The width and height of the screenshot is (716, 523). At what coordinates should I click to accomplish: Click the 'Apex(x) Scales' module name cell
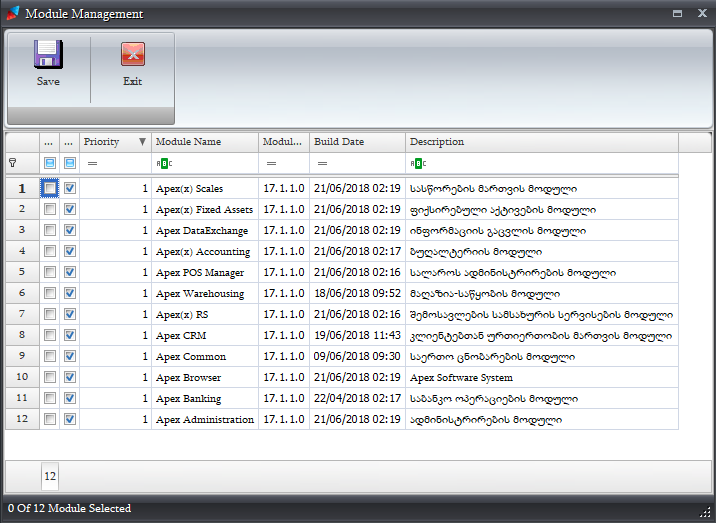click(x=205, y=188)
